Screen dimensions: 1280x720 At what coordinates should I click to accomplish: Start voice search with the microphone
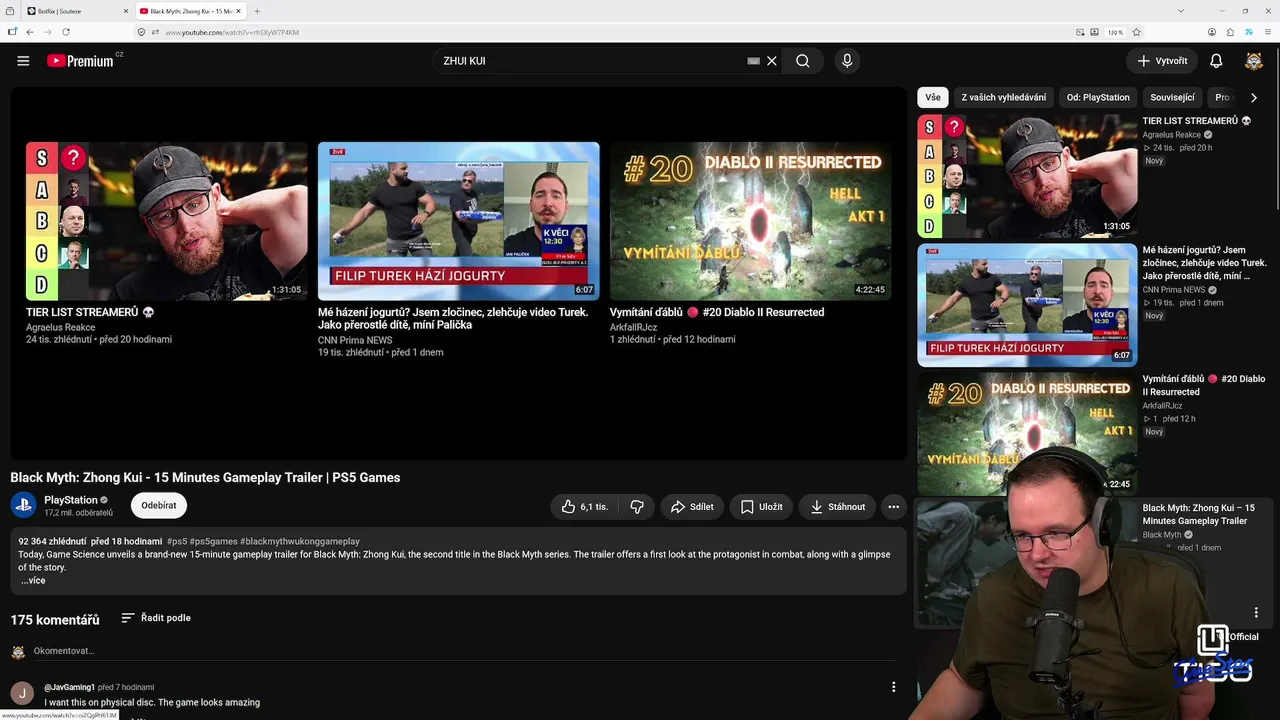pyautogui.click(x=847, y=61)
